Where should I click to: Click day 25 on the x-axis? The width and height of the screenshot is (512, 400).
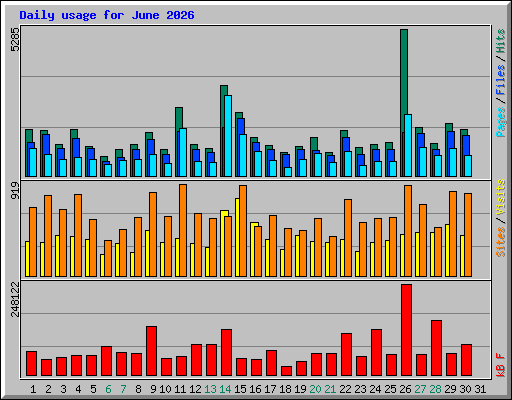tap(390, 389)
